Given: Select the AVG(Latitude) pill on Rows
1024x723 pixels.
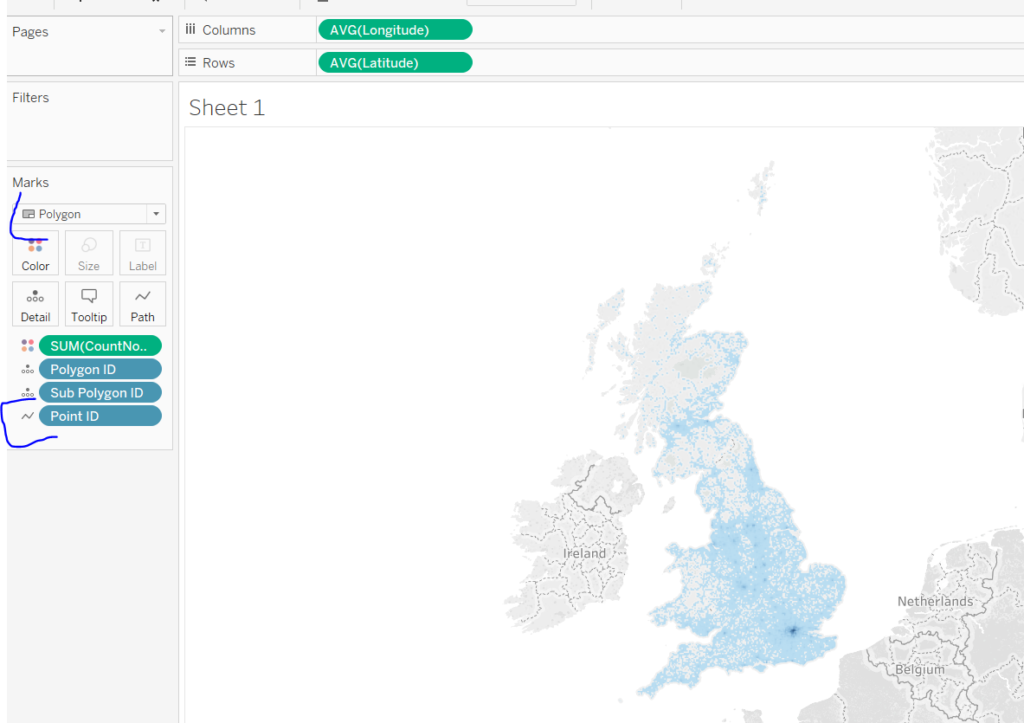Looking at the screenshot, I should click(394, 63).
